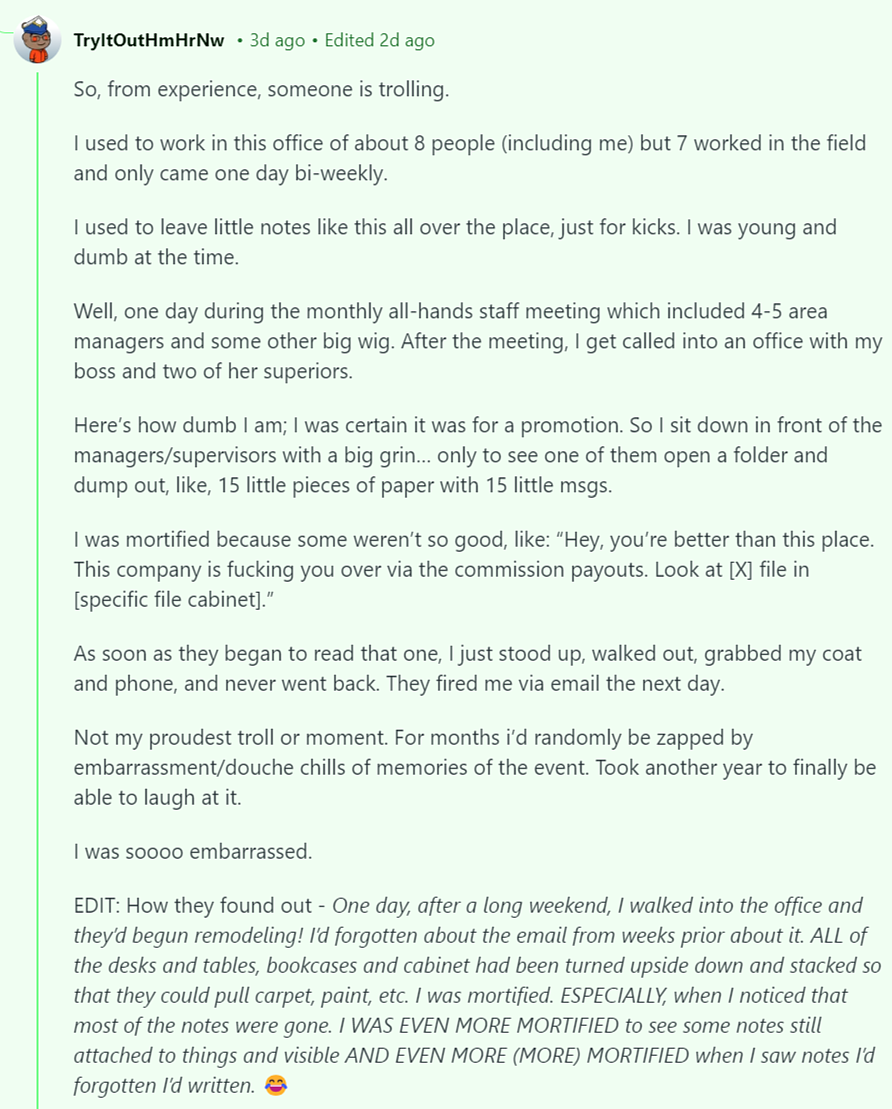Click the paragraph starting "As soon as they began"
This screenshot has height=1109, width=892.
pyautogui.click(x=468, y=668)
